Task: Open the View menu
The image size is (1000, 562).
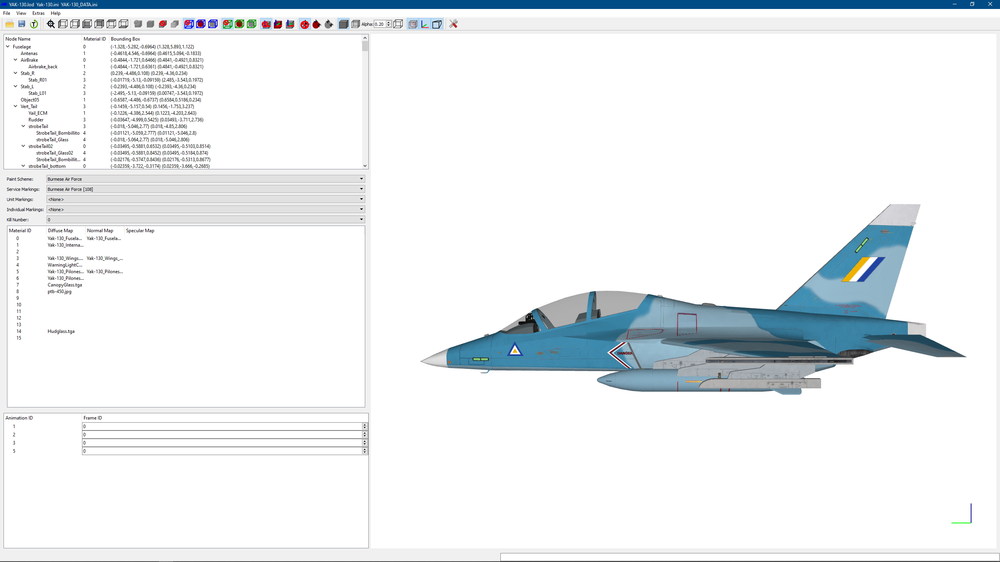Action: [21, 13]
